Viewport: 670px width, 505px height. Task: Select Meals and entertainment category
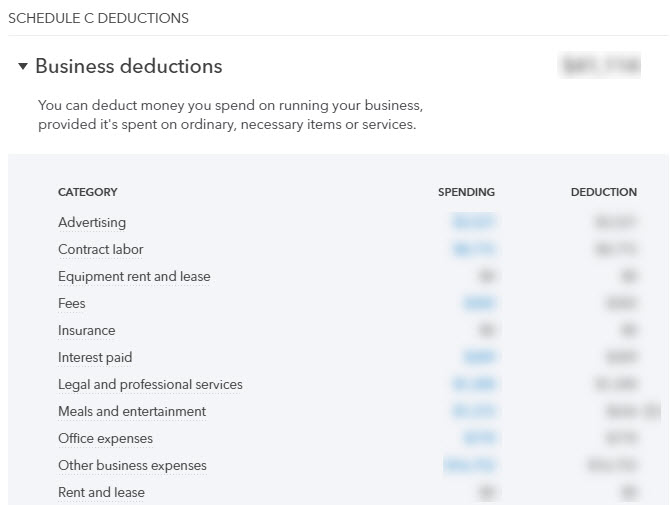(x=132, y=411)
